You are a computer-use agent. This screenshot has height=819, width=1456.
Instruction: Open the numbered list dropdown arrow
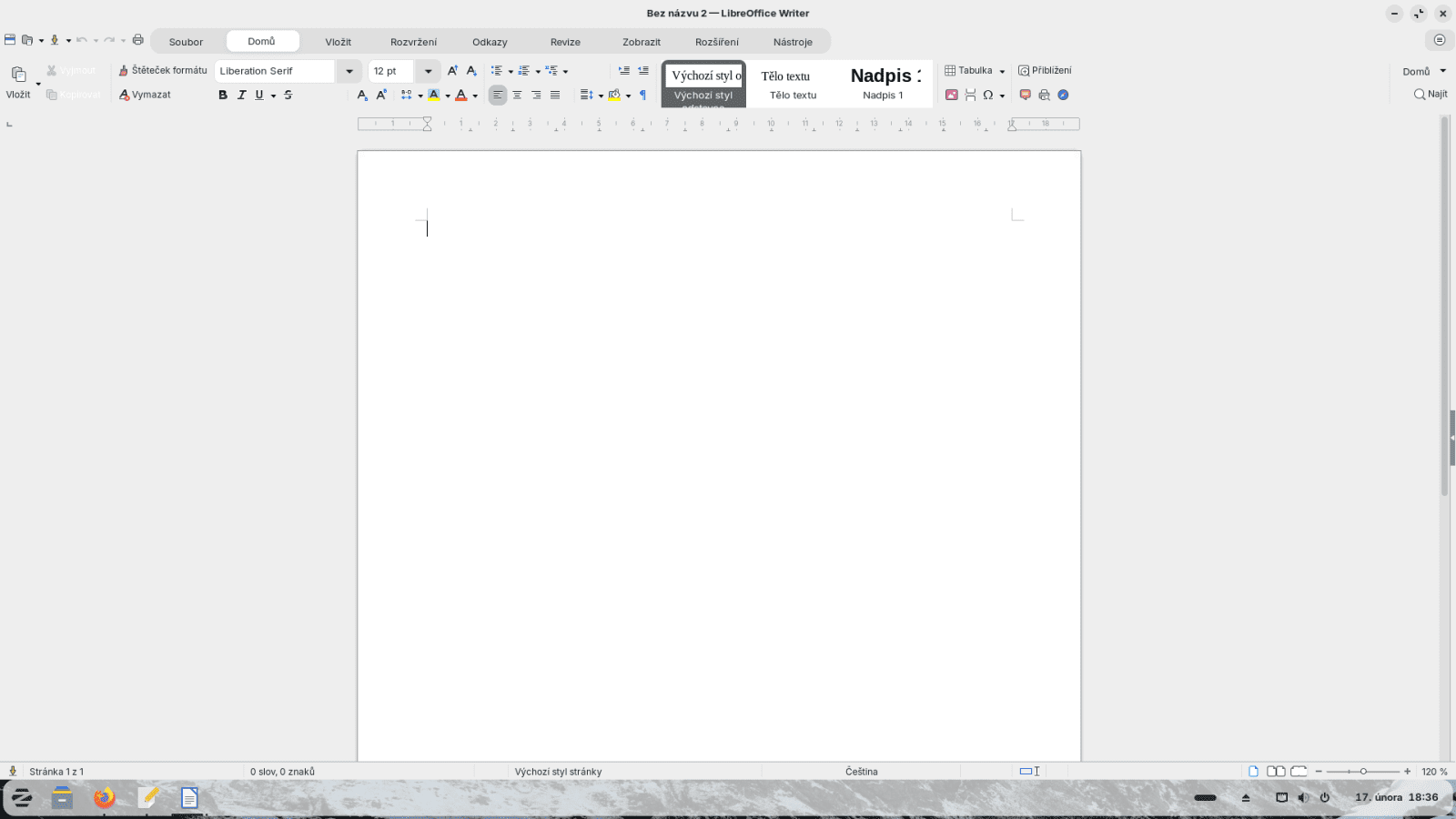point(538,71)
